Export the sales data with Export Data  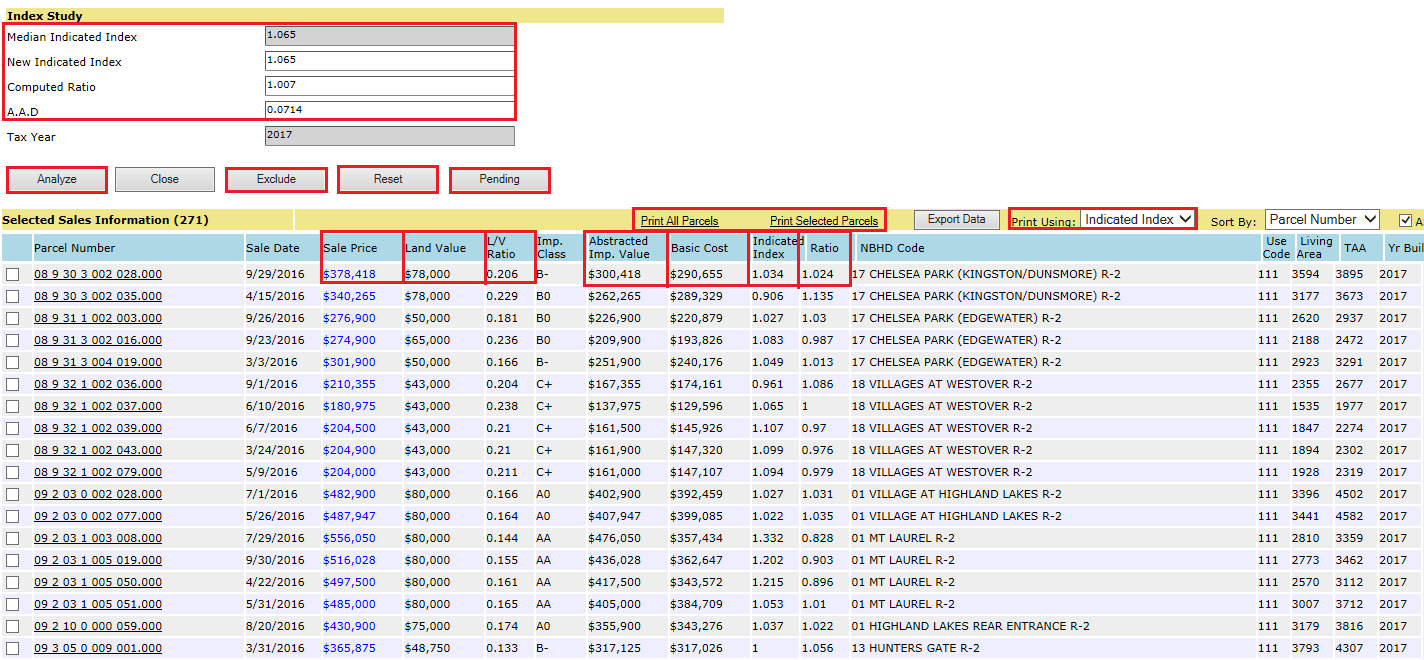(x=957, y=219)
